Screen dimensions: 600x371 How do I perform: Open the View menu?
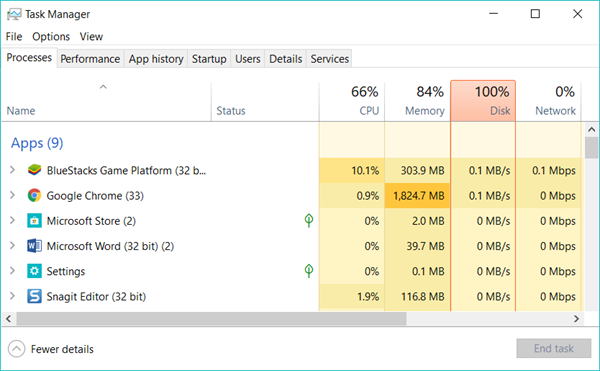coord(91,37)
